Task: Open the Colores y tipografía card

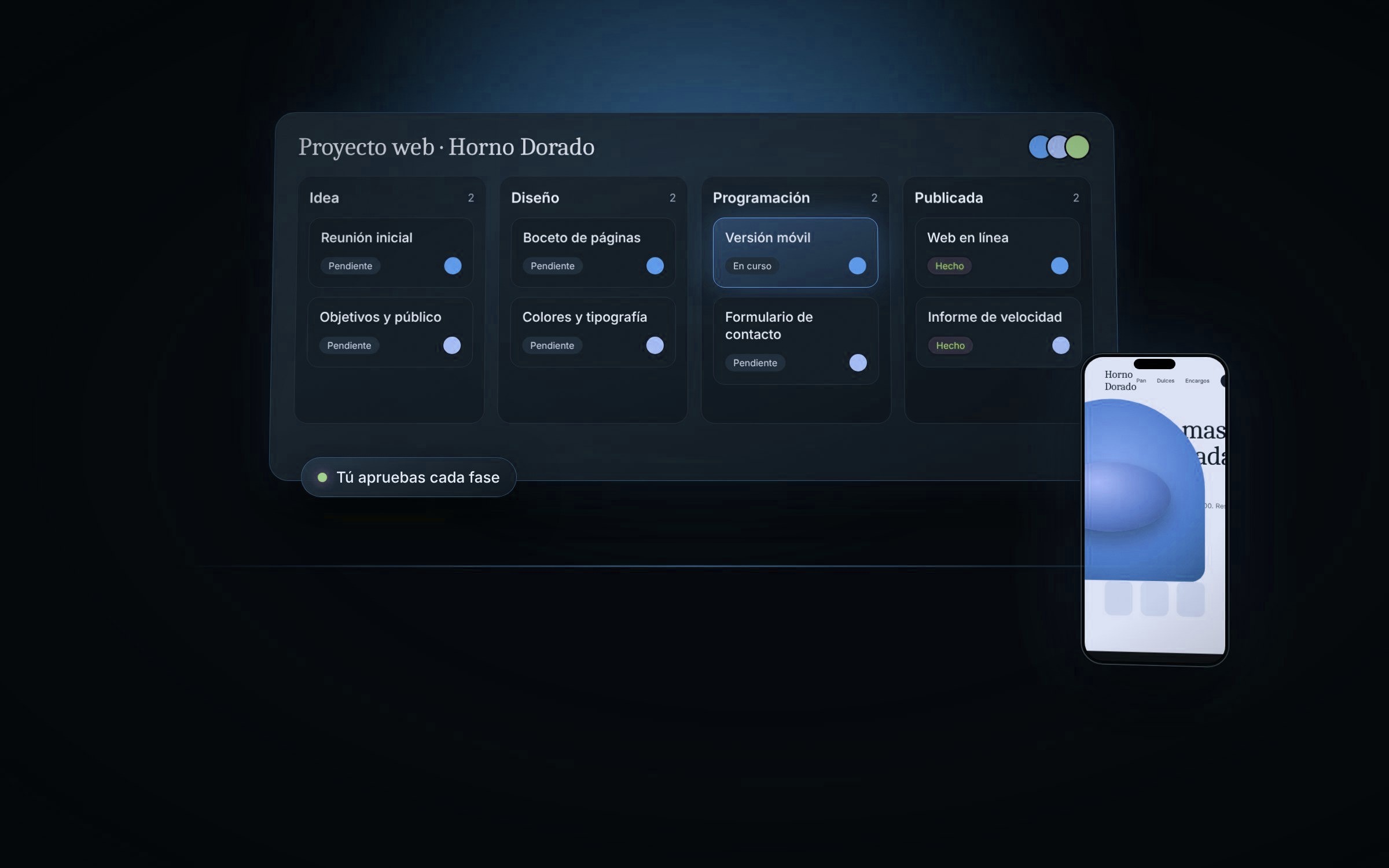Action: click(592, 332)
